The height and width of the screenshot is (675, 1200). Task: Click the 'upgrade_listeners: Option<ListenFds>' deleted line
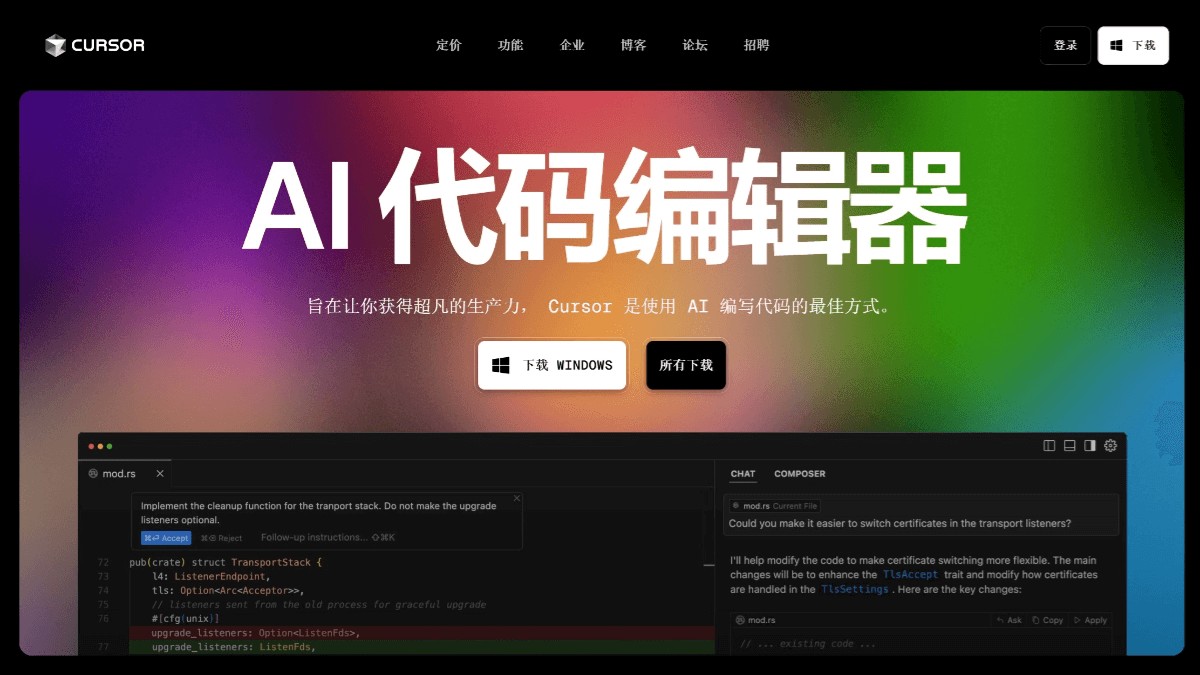pos(255,633)
